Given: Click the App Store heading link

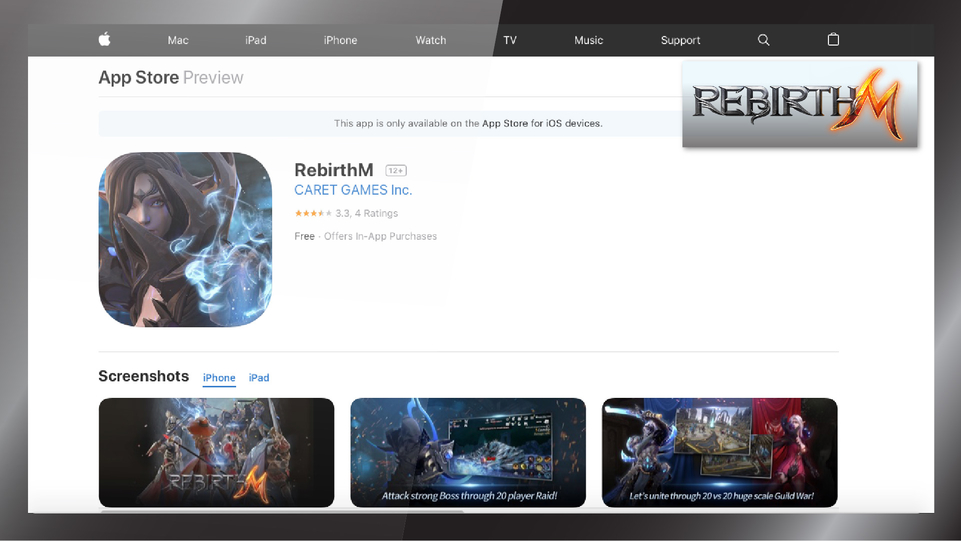Looking at the screenshot, I should [139, 78].
